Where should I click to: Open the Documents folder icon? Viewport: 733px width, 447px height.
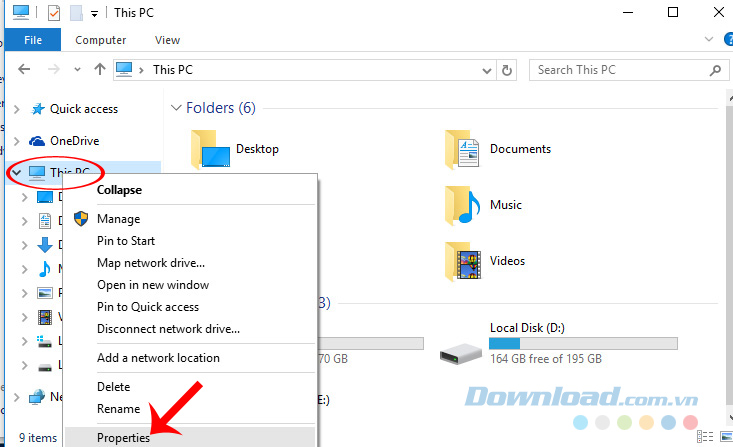[x=462, y=150]
